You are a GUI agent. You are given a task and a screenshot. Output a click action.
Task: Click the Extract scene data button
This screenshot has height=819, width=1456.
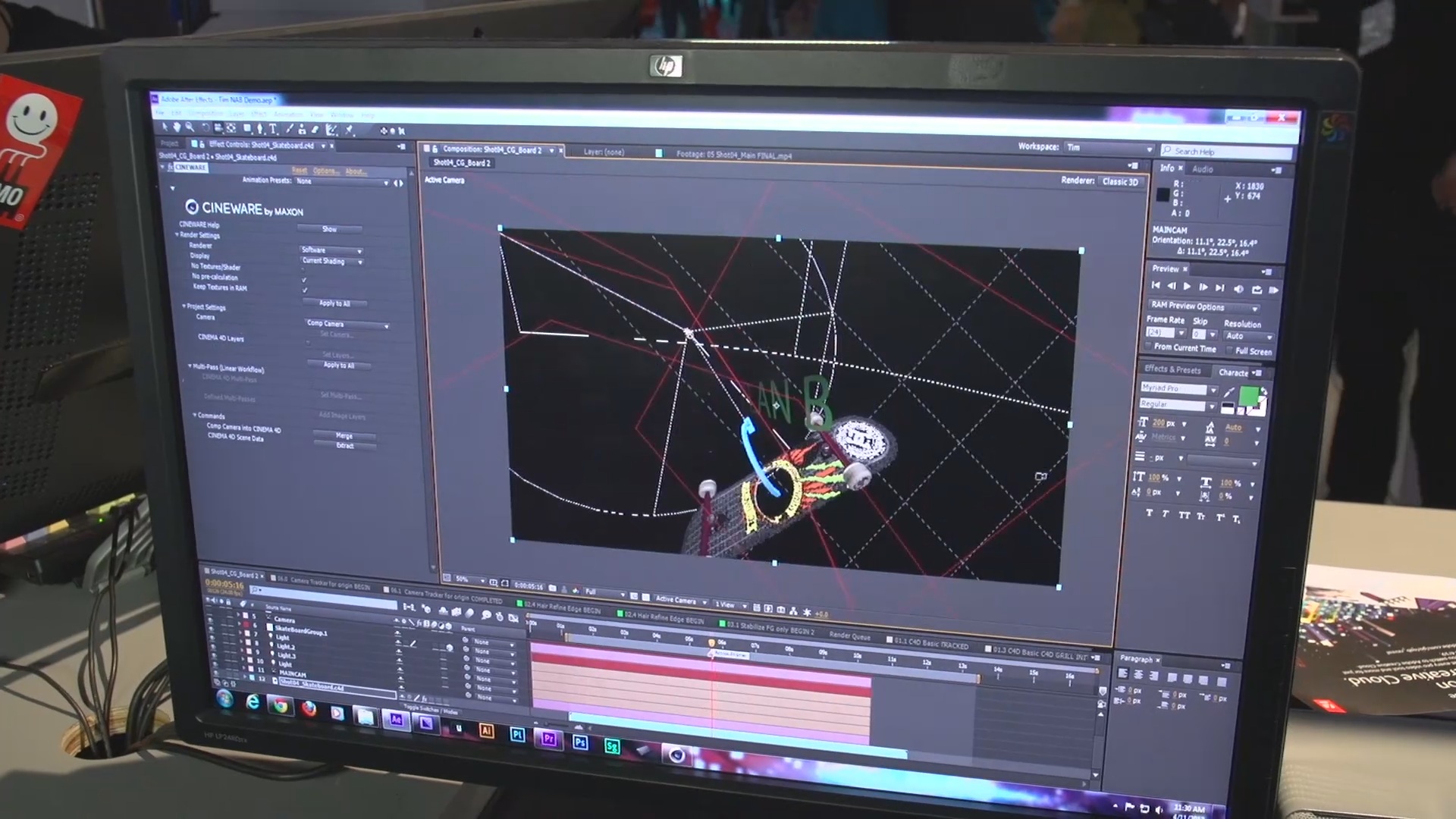(x=345, y=446)
